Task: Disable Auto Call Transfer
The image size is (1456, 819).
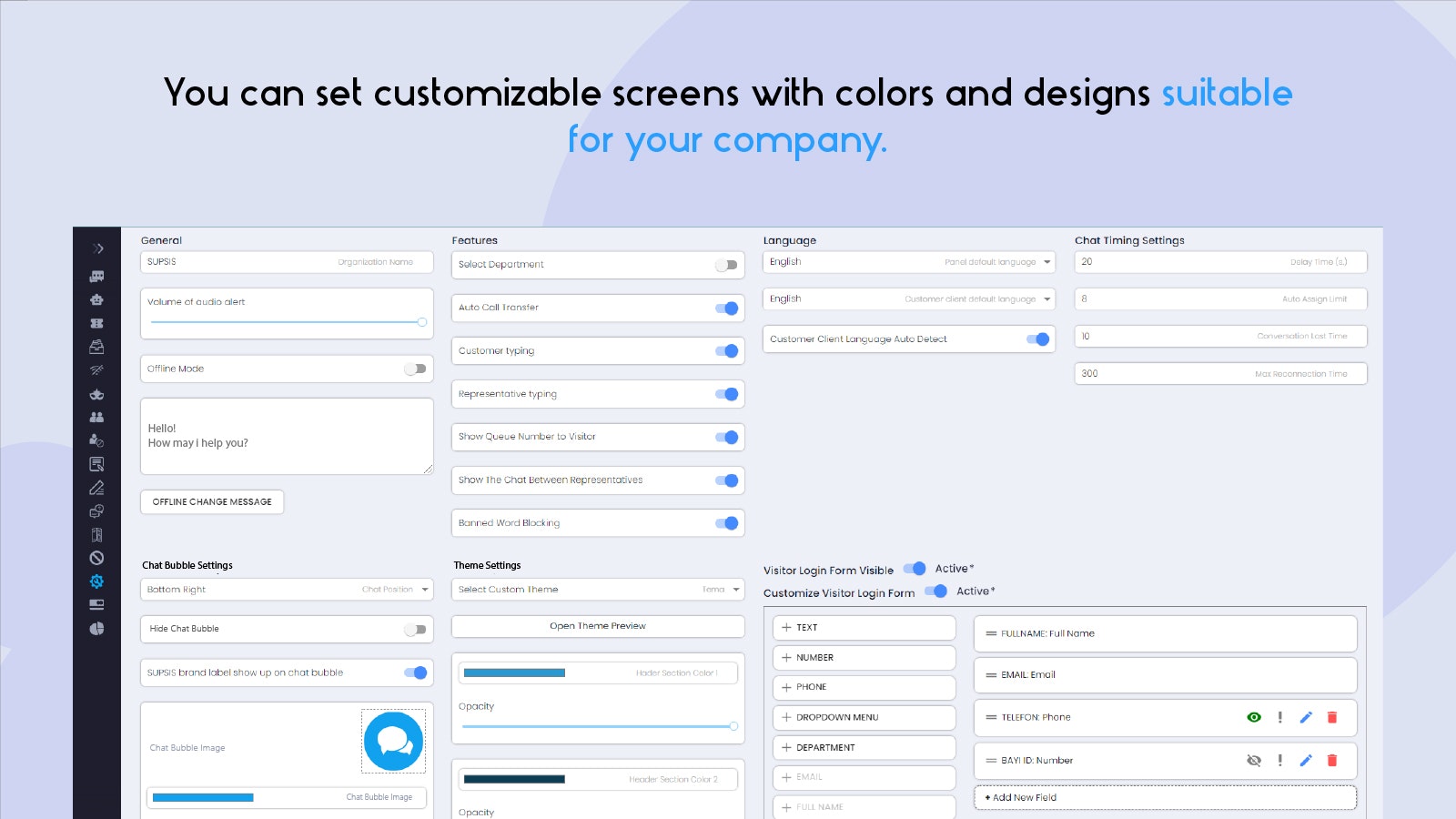Action: pos(727,308)
